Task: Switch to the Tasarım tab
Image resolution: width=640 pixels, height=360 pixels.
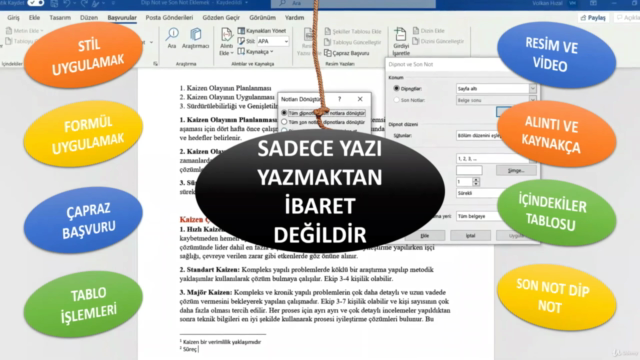Action: pos(60,18)
